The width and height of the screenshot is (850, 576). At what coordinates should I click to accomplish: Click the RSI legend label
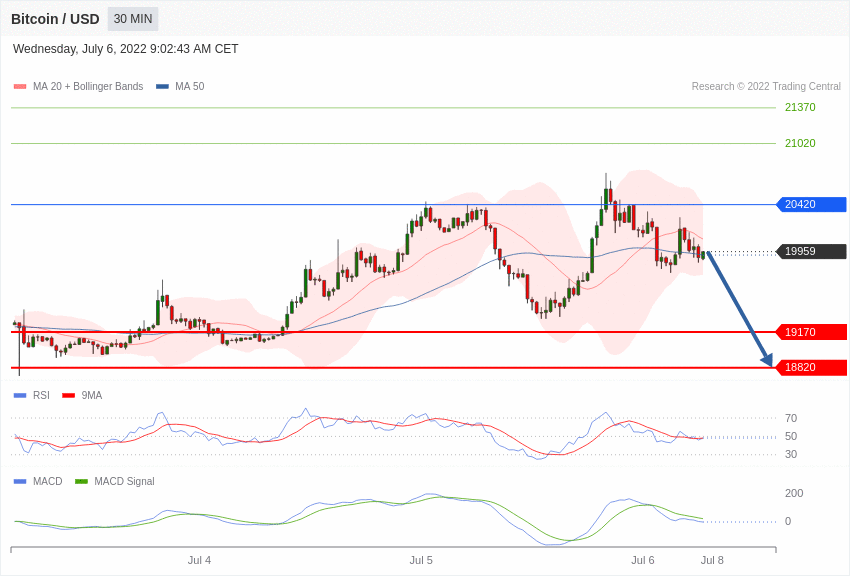click(41, 396)
